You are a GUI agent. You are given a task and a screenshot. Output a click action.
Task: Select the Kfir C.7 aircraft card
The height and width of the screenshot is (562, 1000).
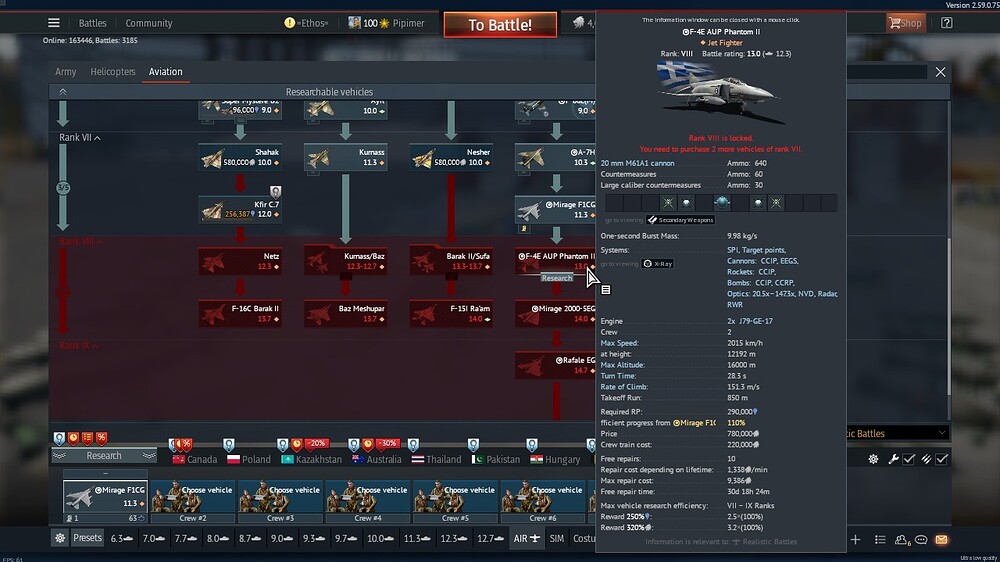click(240, 209)
